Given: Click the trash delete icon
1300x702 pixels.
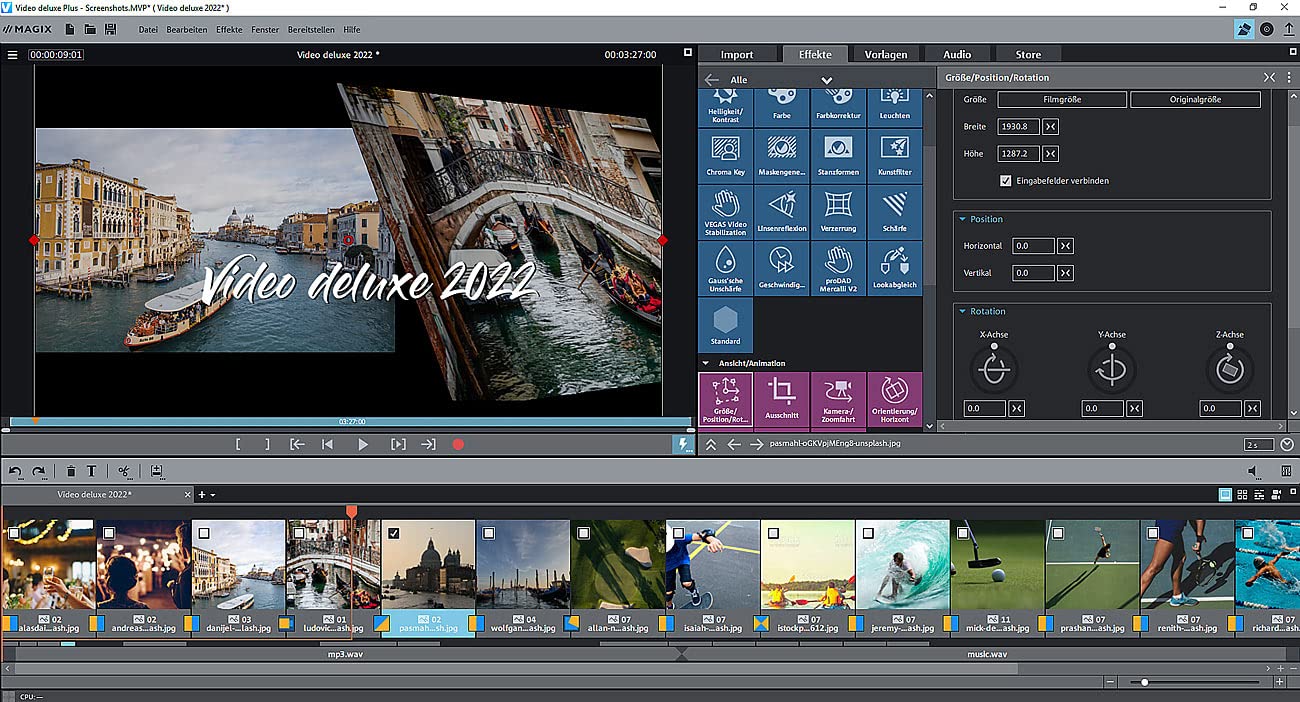Looking at the screenshot, I should point(71,471).
